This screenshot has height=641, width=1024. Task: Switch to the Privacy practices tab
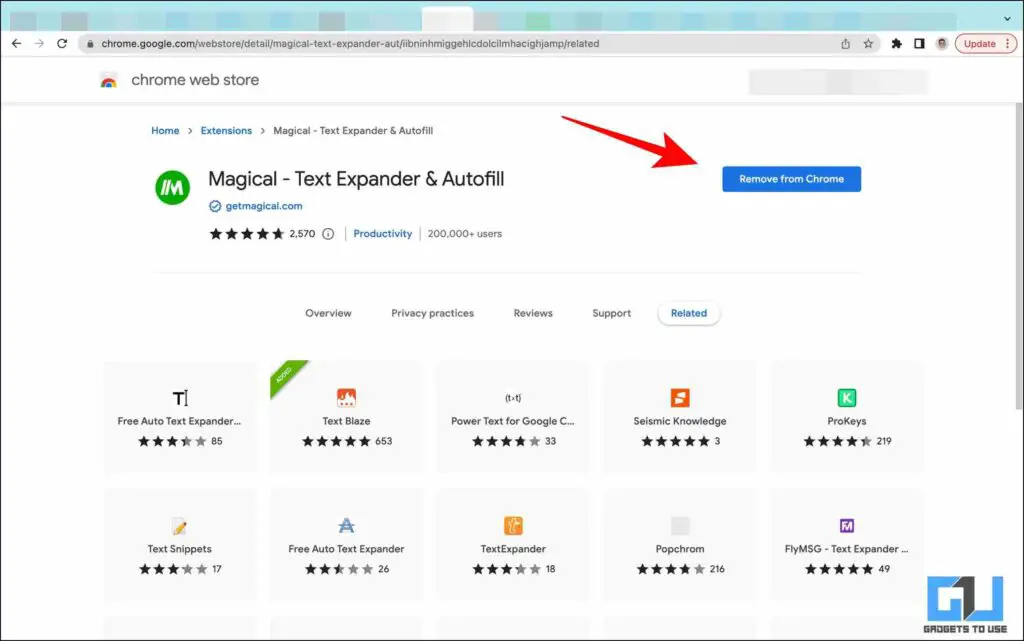click(x=432, y=313)
